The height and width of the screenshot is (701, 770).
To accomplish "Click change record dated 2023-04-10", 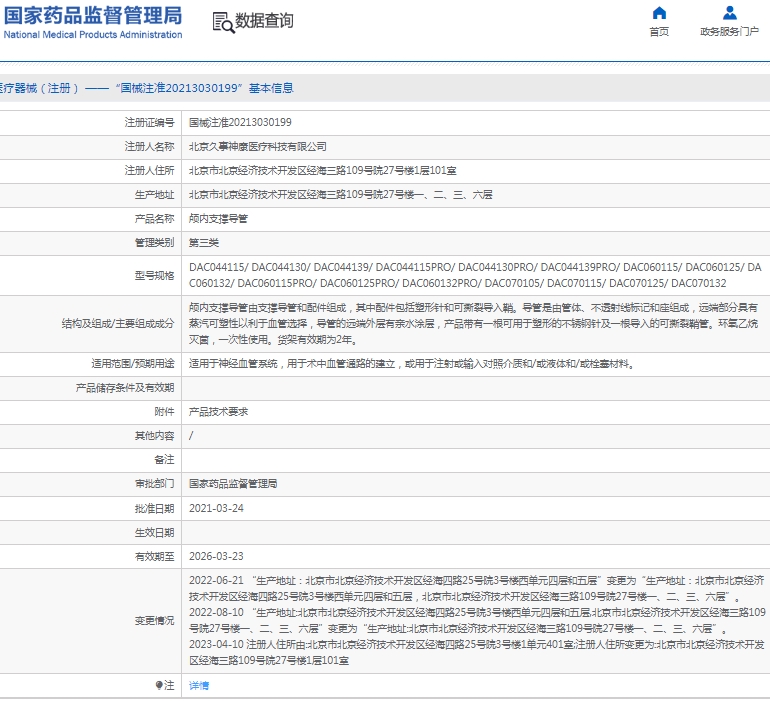I will (476, 652).
